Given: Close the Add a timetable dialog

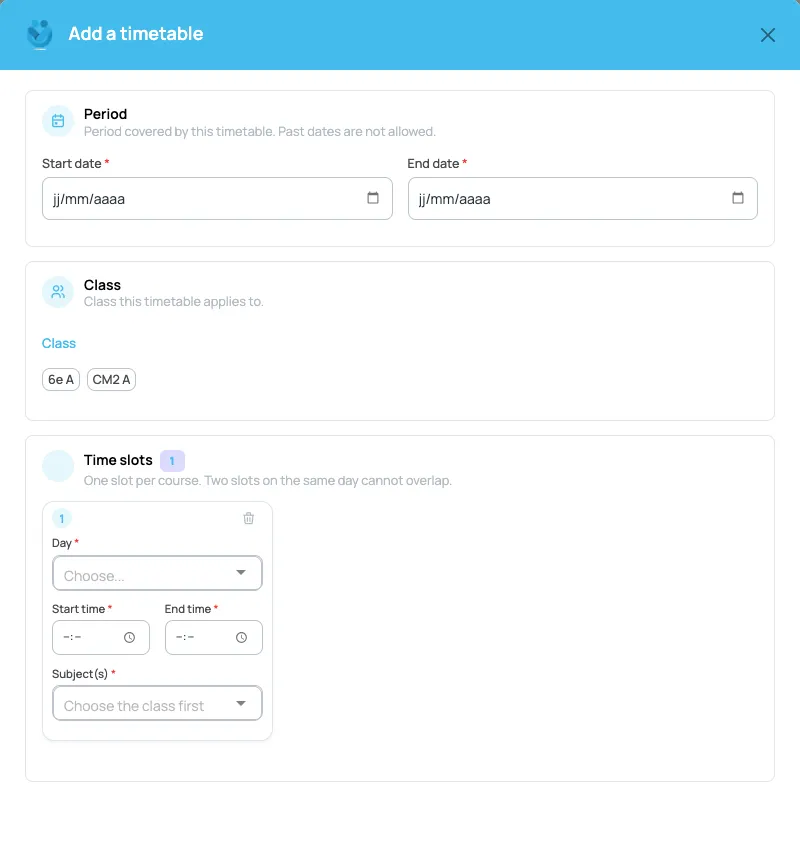Looking at the screenshot, I should (x=768, y=35).
